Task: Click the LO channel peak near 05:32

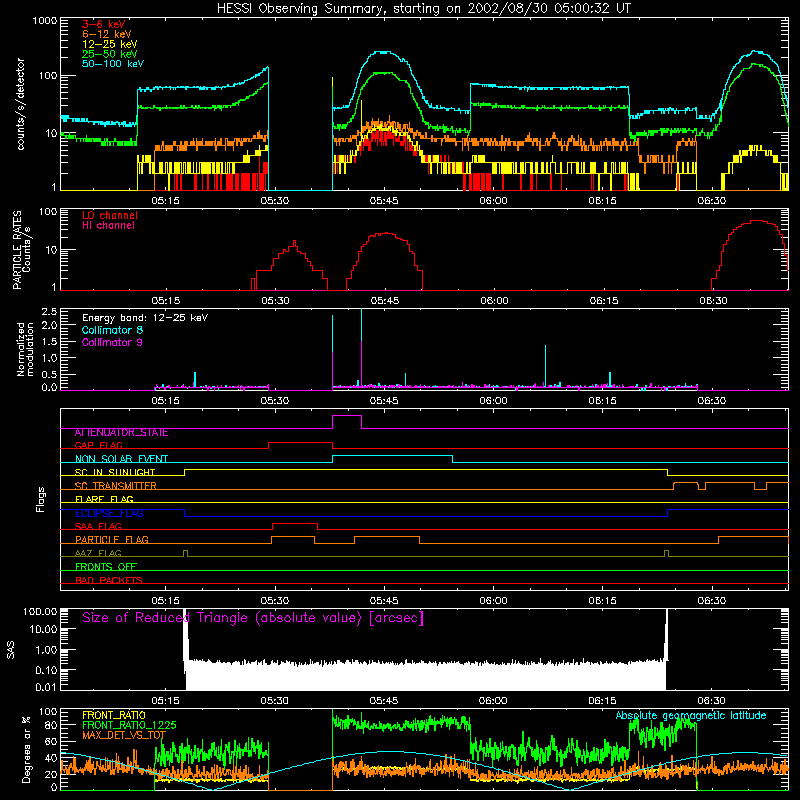Action: (294, 243)
